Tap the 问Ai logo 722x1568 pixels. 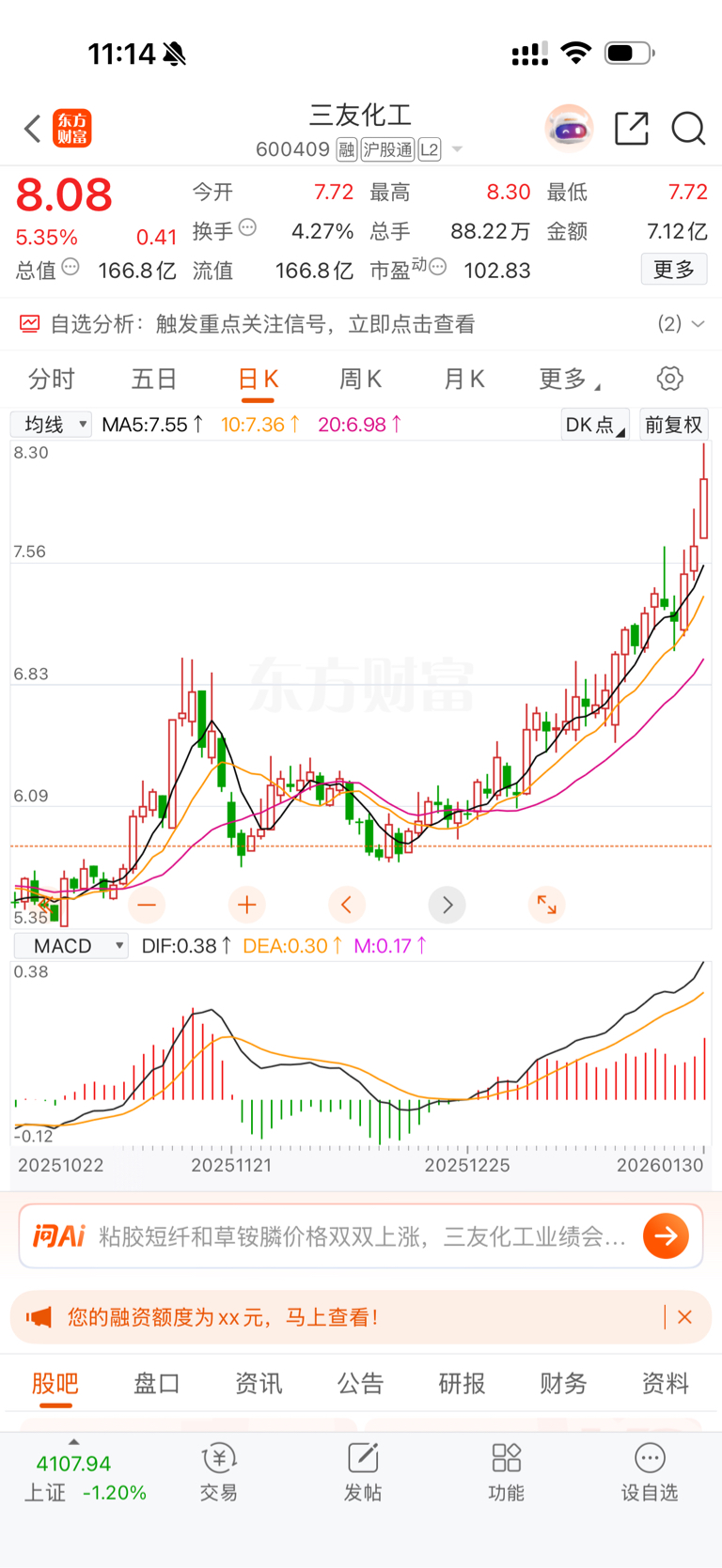pyautogui.click(x=58, y=1235)
